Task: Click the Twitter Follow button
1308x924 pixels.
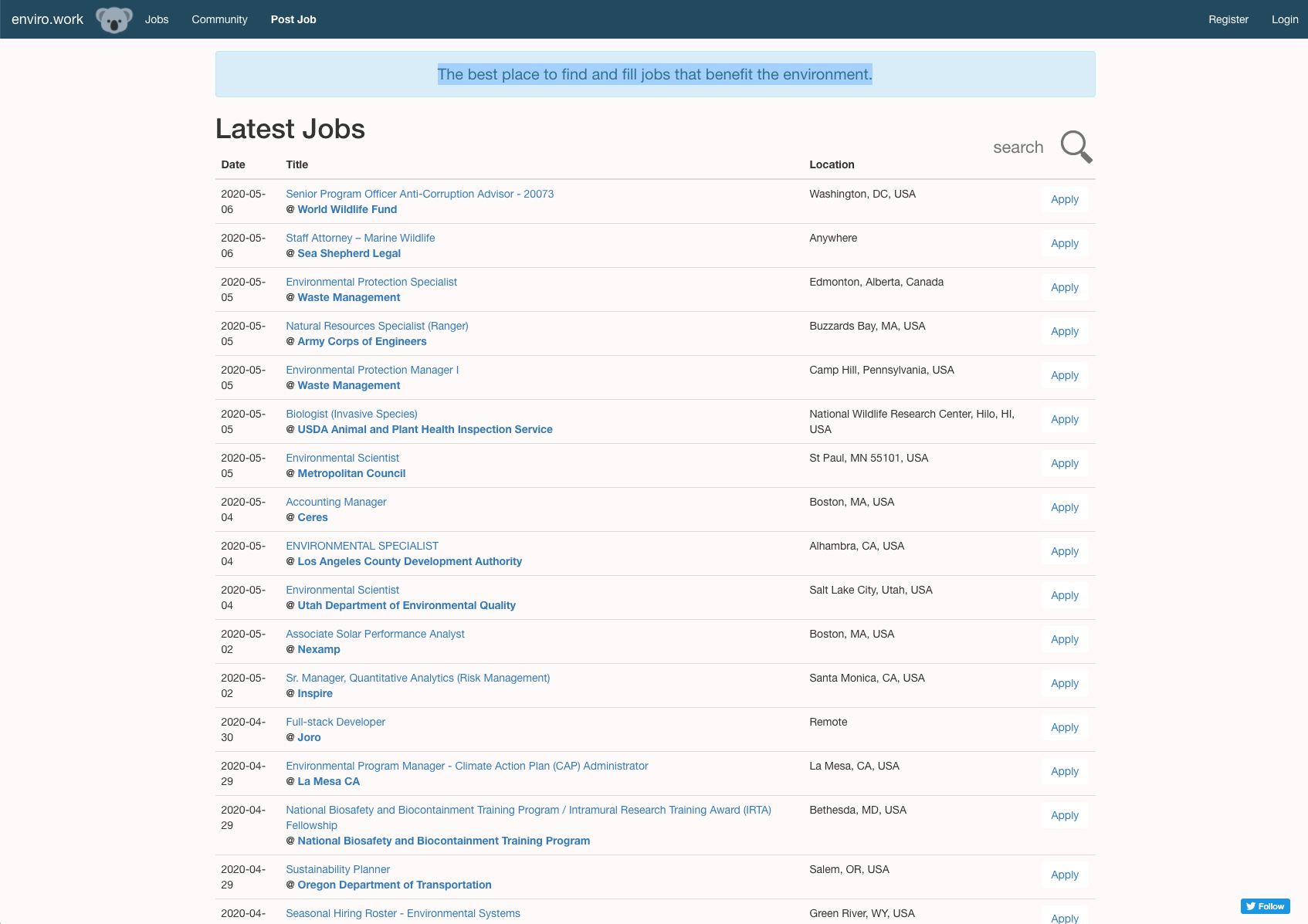Action: pos(1265,906)
